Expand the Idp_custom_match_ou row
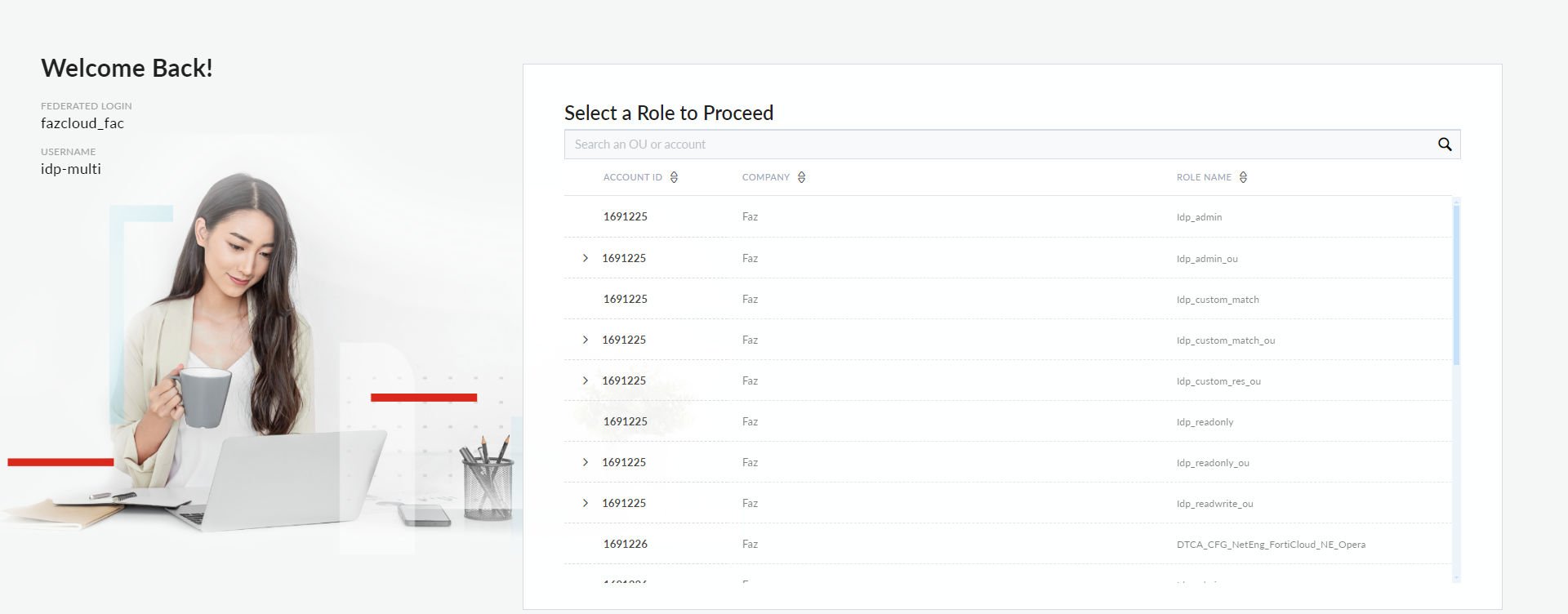Viewport: 1568px width, 614px height. tap(586, 340)
